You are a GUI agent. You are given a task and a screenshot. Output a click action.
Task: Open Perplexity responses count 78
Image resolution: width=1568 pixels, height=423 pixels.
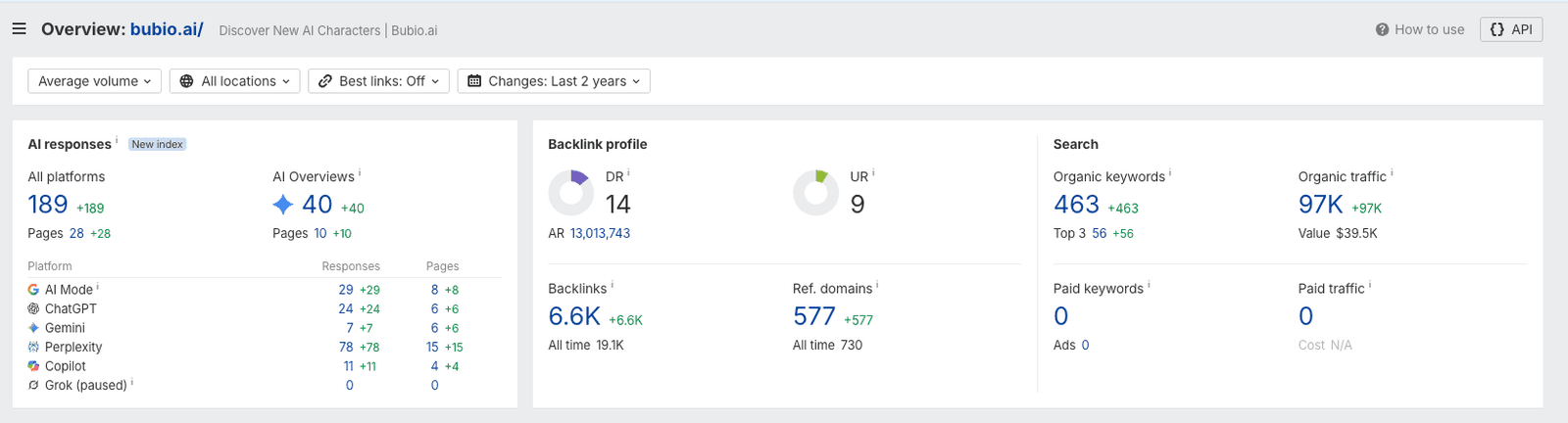pyautogui.click(x=346, y=347)
